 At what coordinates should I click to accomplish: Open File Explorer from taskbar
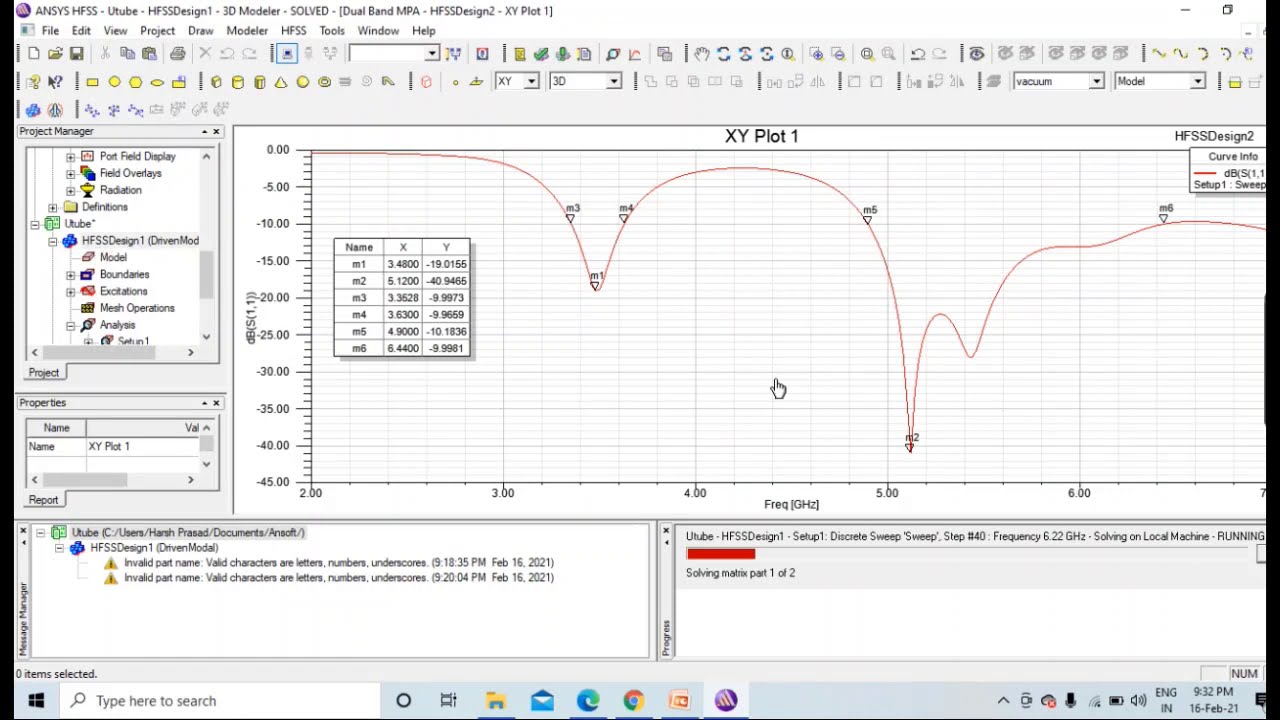[495, 701]
